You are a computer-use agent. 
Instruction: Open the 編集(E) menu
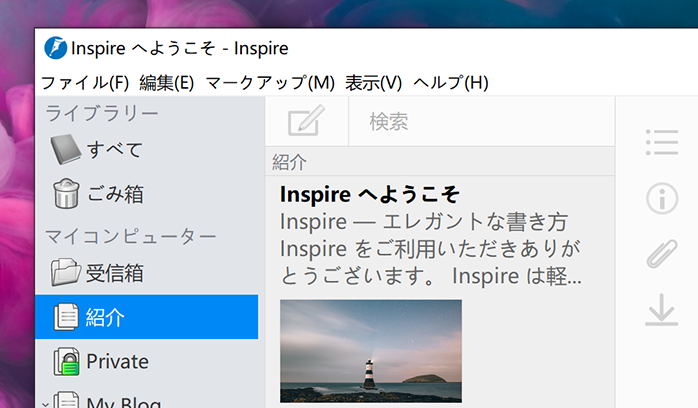pos(166,82)
